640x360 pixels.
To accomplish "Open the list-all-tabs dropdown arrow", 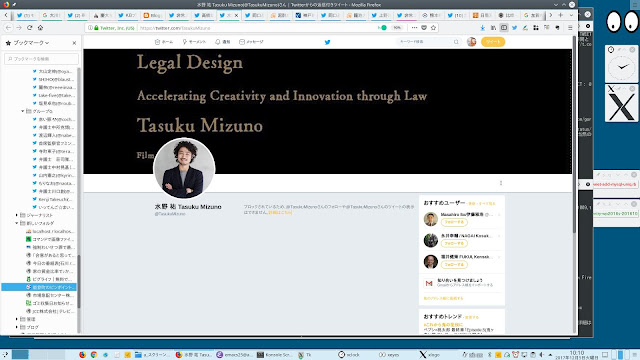I will [x=571, y=15].
